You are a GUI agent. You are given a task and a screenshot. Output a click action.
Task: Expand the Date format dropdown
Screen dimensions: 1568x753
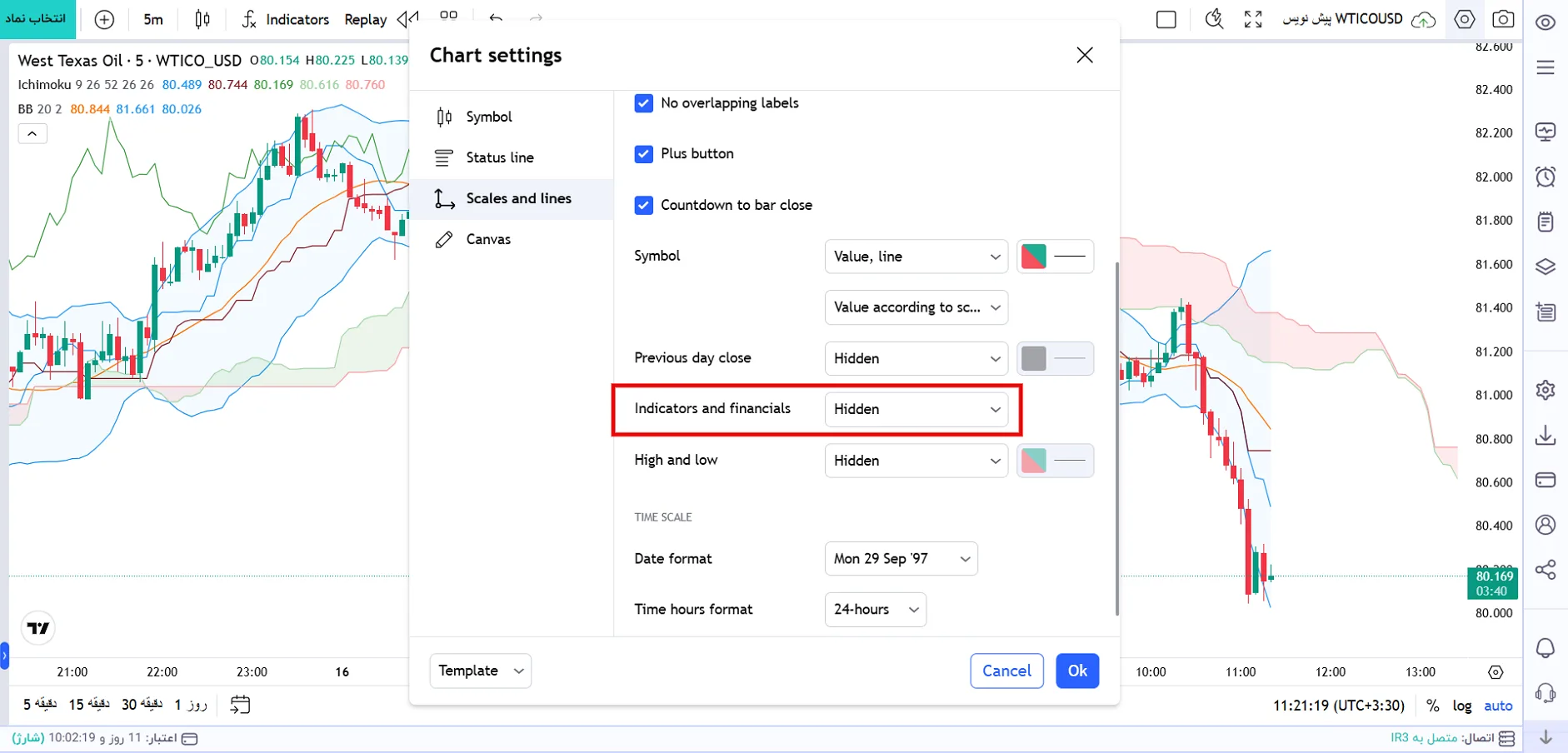coord(901,559)
